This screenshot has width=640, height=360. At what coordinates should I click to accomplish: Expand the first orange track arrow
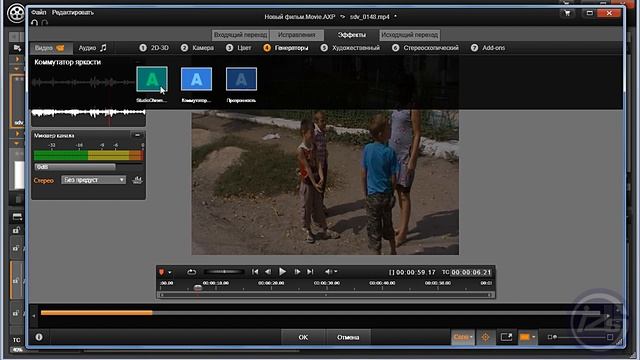point(17,60)
